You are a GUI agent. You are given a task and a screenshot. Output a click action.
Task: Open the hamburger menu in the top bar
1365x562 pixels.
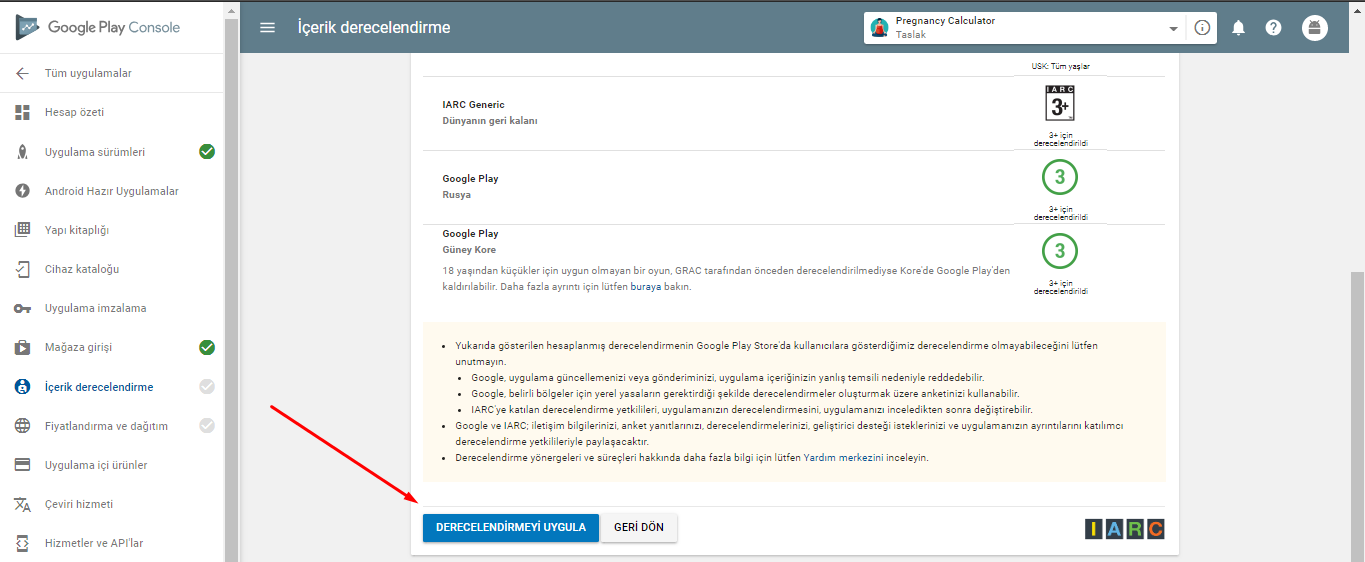click(x=267, y=27)
